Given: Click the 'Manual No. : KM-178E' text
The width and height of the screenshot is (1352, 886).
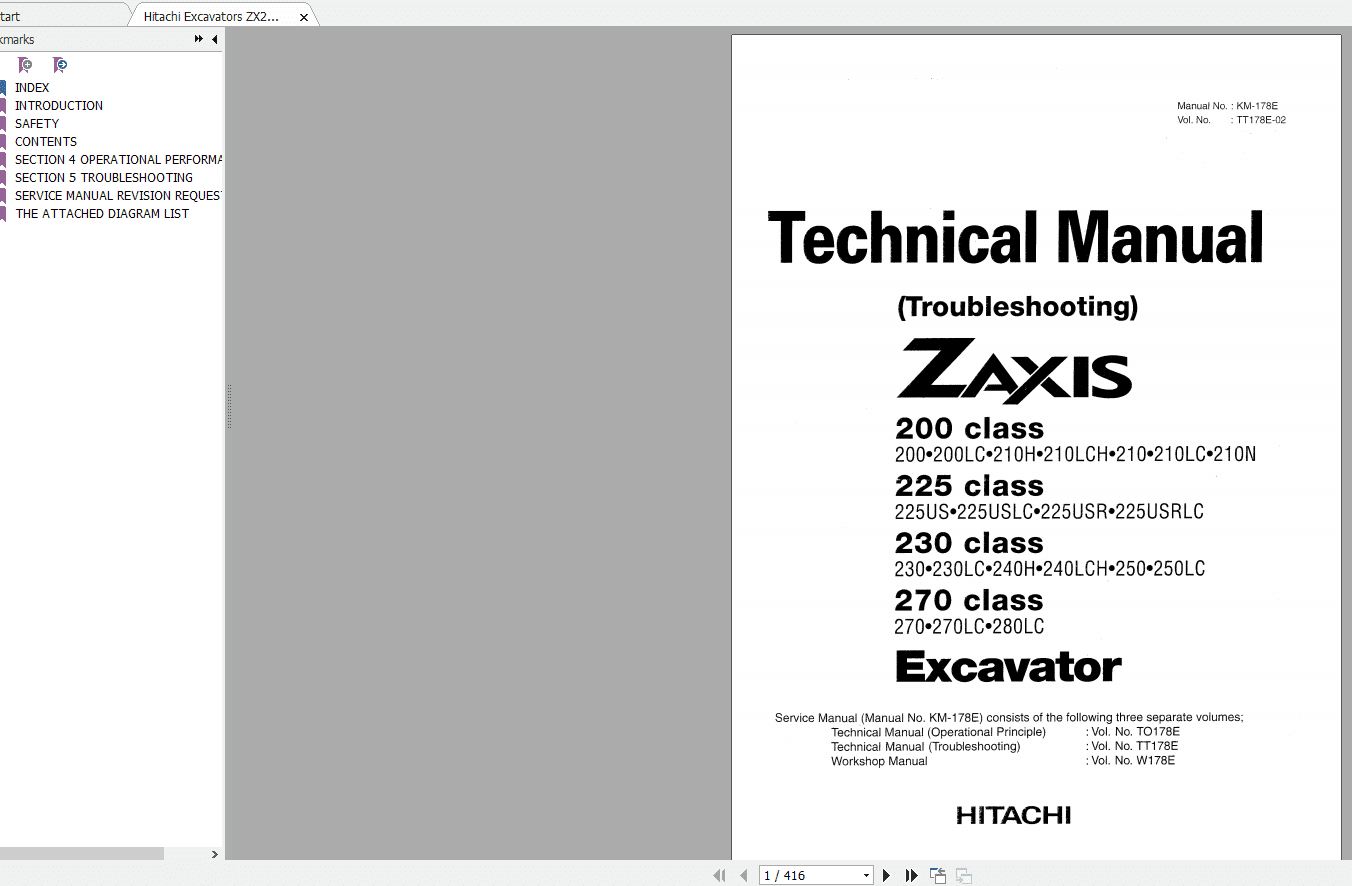Looking at the screenshot, I should pos(1227,106).
